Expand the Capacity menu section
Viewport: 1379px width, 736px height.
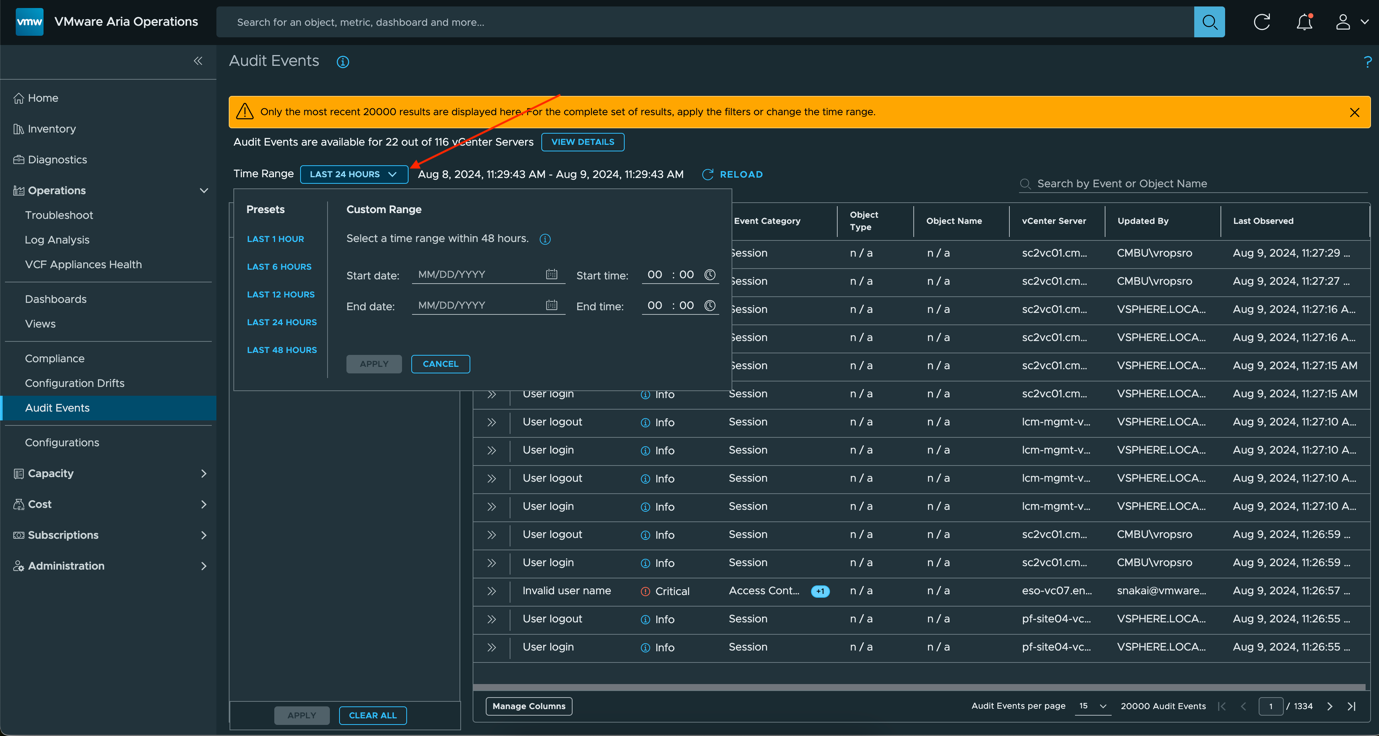(204, 473)
